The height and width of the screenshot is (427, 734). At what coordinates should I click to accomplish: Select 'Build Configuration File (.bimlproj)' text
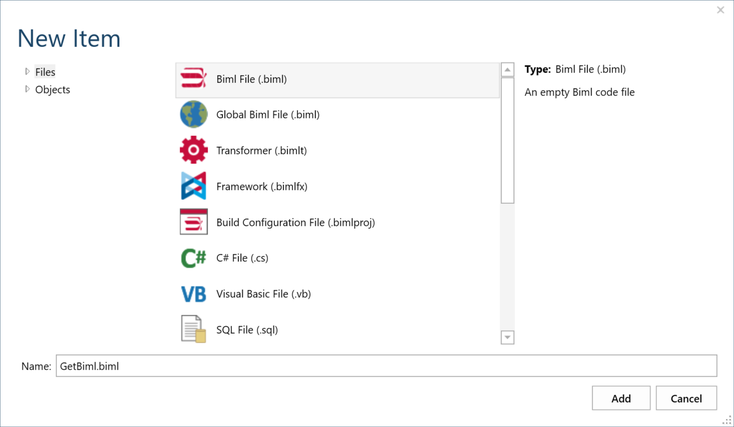pyautogui.click(x=295, y=223)
